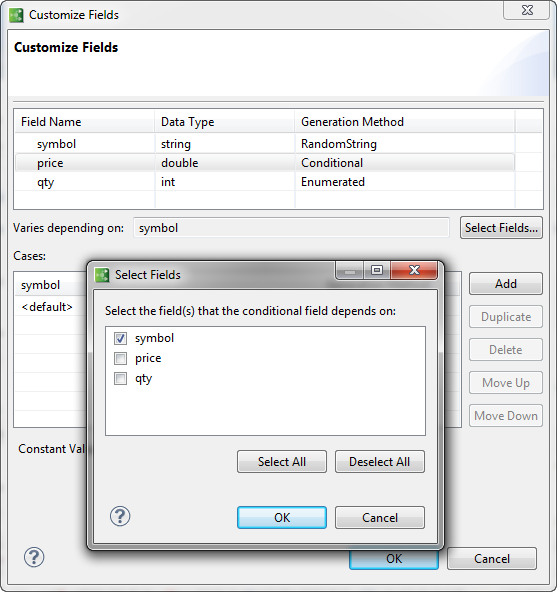The width and height of the screenshot is (557, 592).
Task: Click the Add case button
Action: 506,284
